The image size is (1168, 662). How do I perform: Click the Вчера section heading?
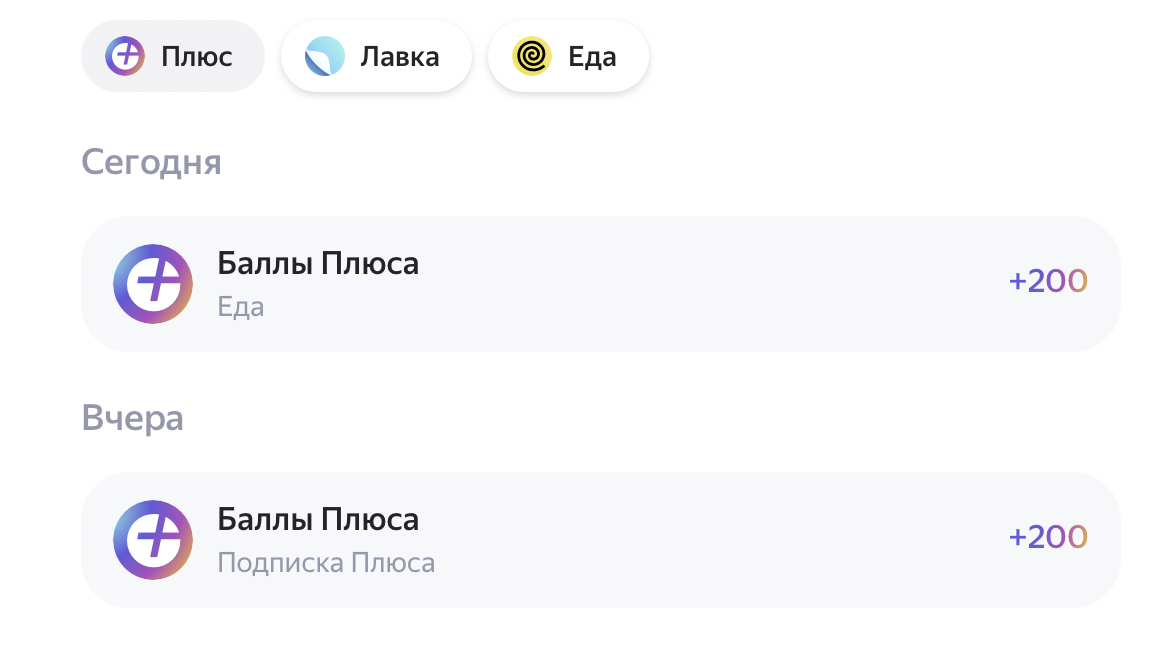point(133,418)
